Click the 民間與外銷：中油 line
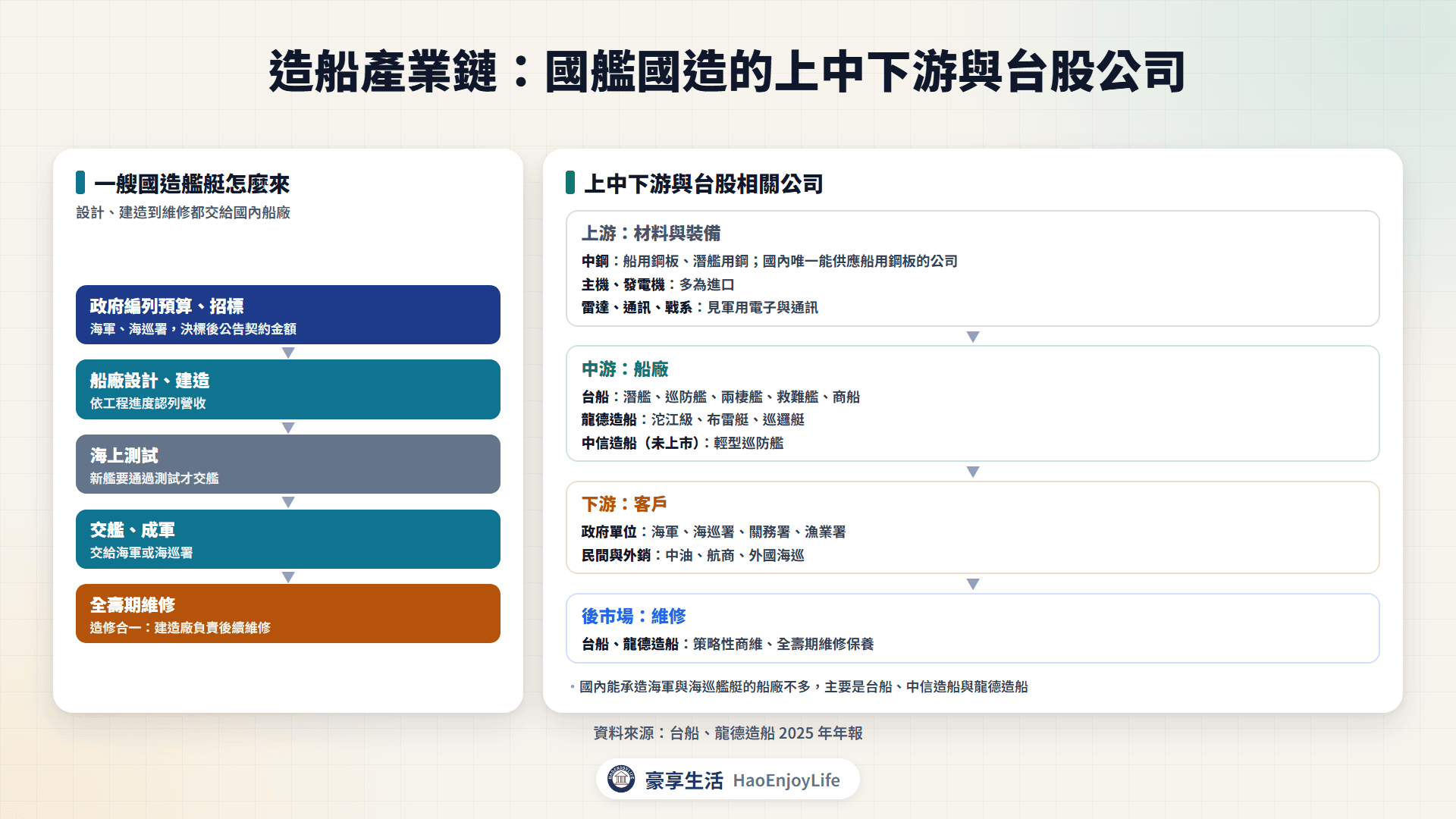The height and width of the screenshot is (819, 1456). tap(693, 556)
